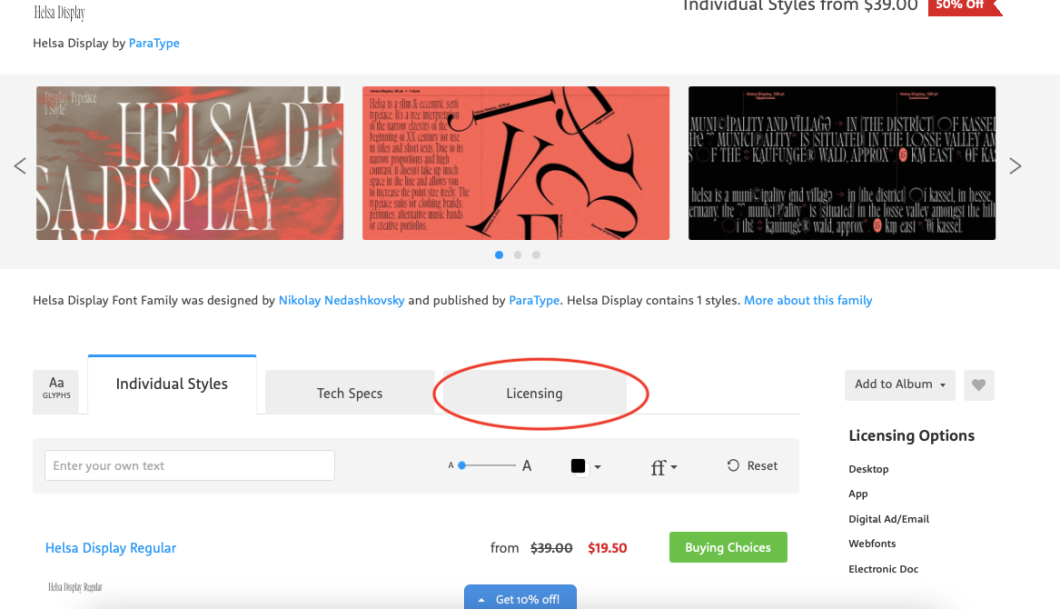Select the Desktop licensing option
Viewport: 1060px width, 609px height.
pos(869,469)
